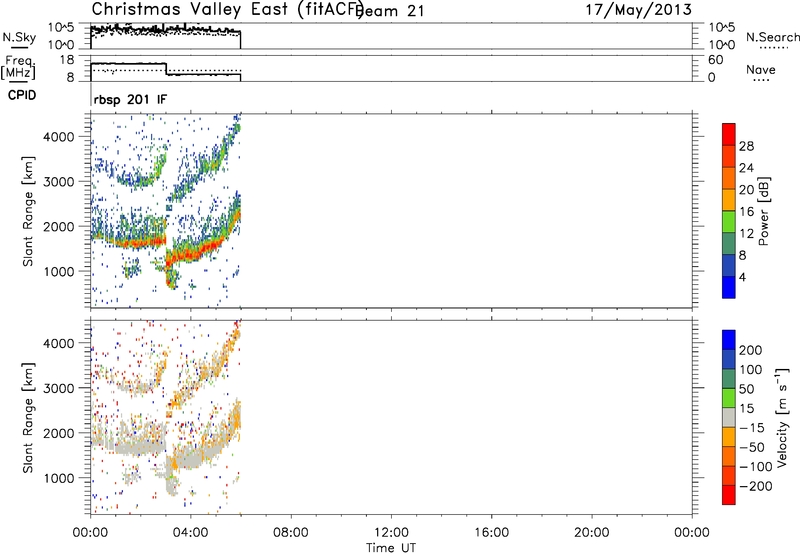800x554 pixels.
Task: Click the 'rbsp 201 IF' text
Action: [x=130, y=99]
